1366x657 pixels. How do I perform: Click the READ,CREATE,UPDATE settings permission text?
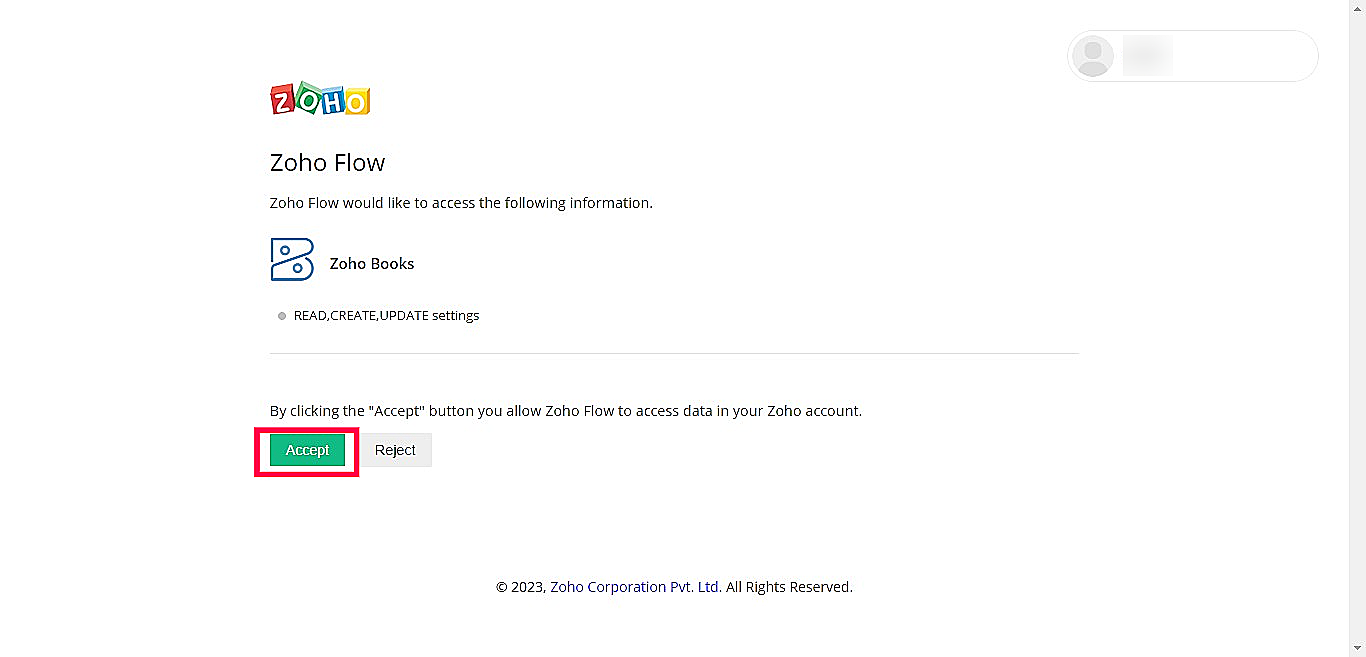pyautogui.click(x=386, y=316)
